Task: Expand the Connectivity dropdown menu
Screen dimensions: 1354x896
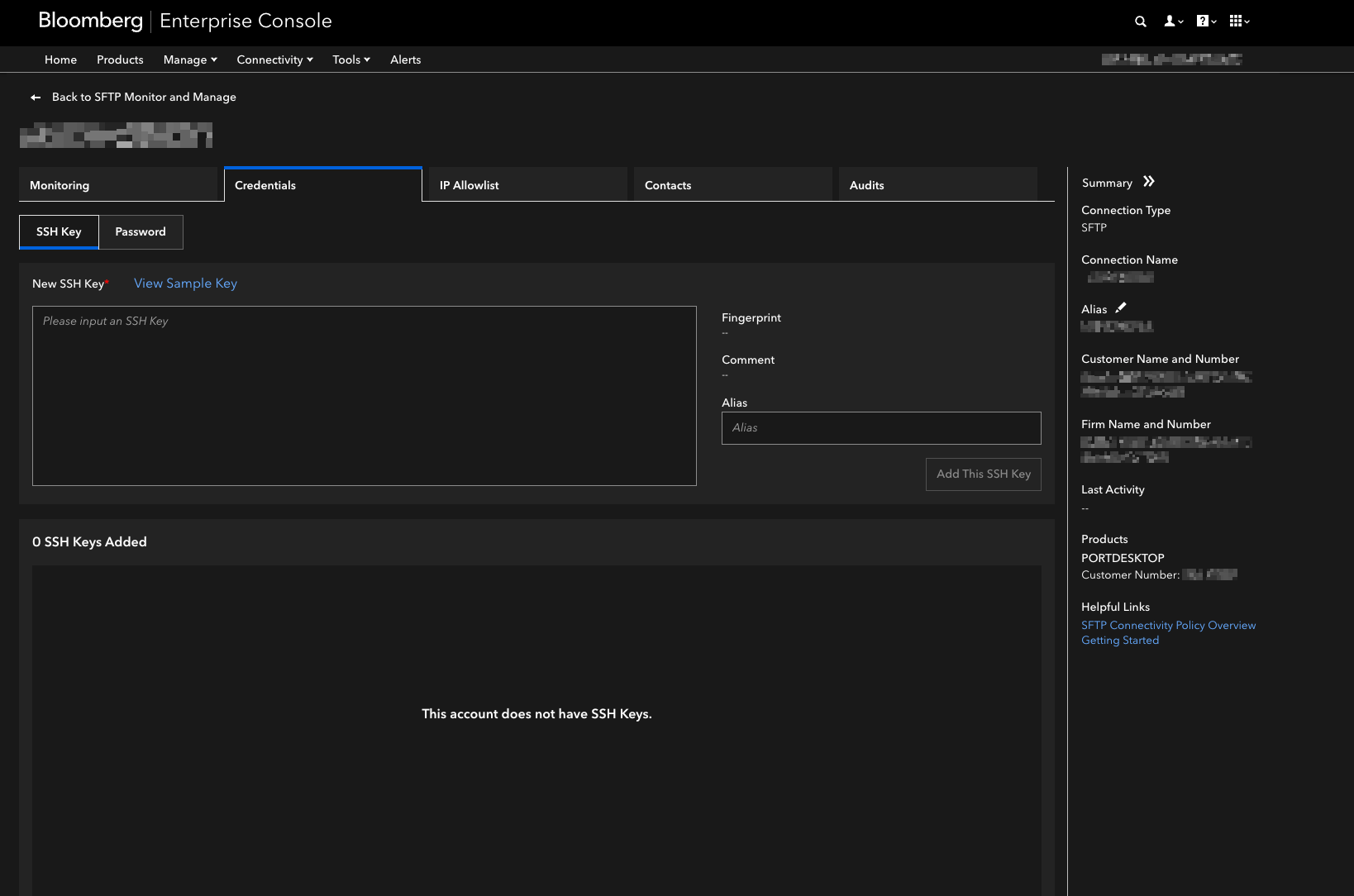Action: [x=274, y=60]
